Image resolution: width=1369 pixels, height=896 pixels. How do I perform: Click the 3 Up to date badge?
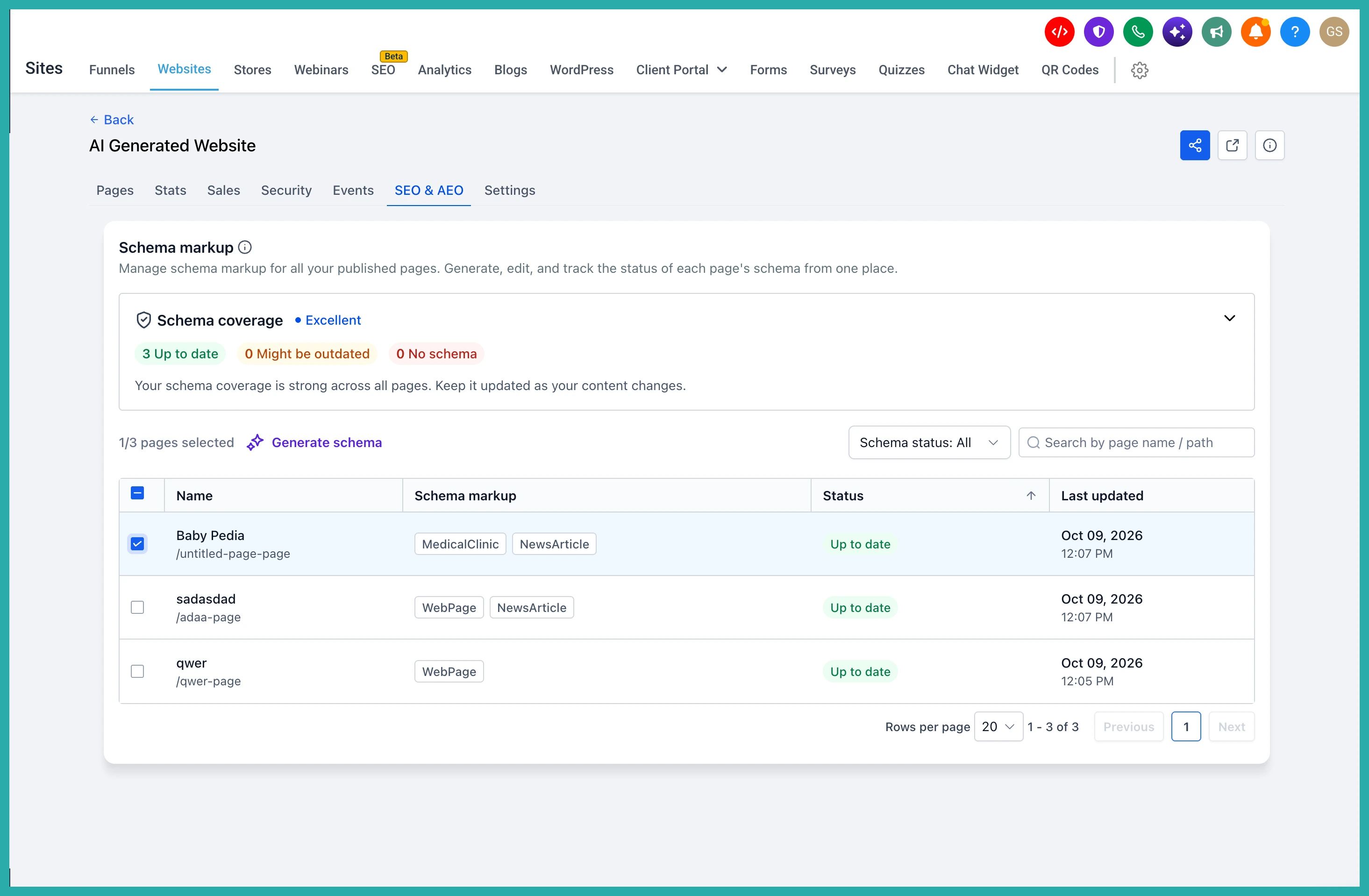[x=179, y=353]
